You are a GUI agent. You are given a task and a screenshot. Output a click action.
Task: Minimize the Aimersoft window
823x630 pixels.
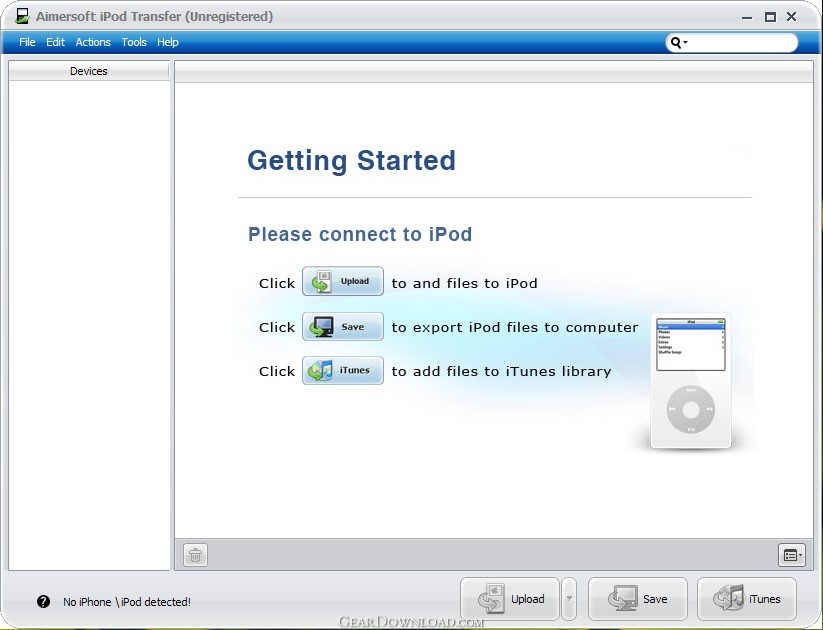[747, 17]
